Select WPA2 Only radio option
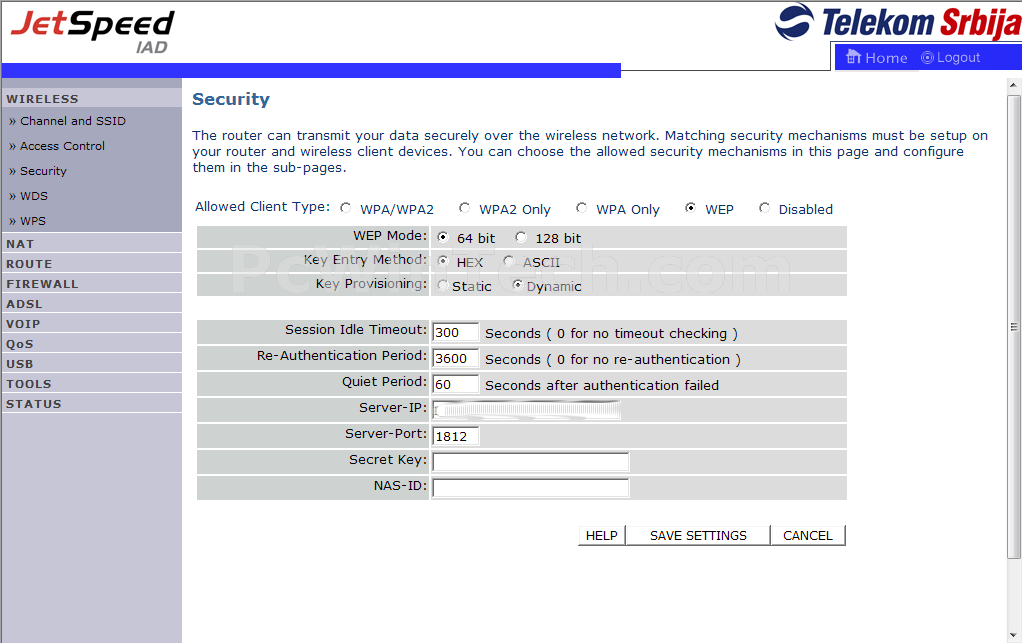 point(464,208)
